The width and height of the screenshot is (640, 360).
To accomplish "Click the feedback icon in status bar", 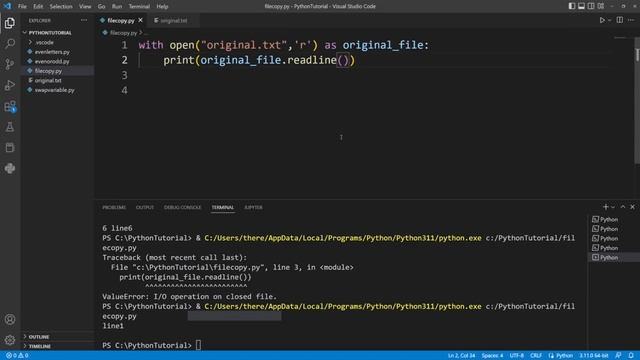I will (618, 356).
